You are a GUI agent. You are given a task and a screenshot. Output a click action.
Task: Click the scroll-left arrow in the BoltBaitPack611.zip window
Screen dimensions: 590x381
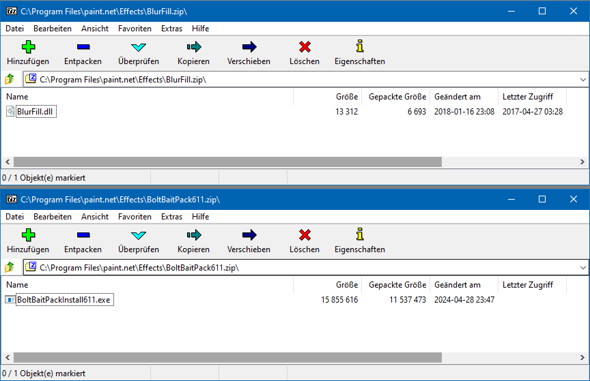[x=8, y=357]
